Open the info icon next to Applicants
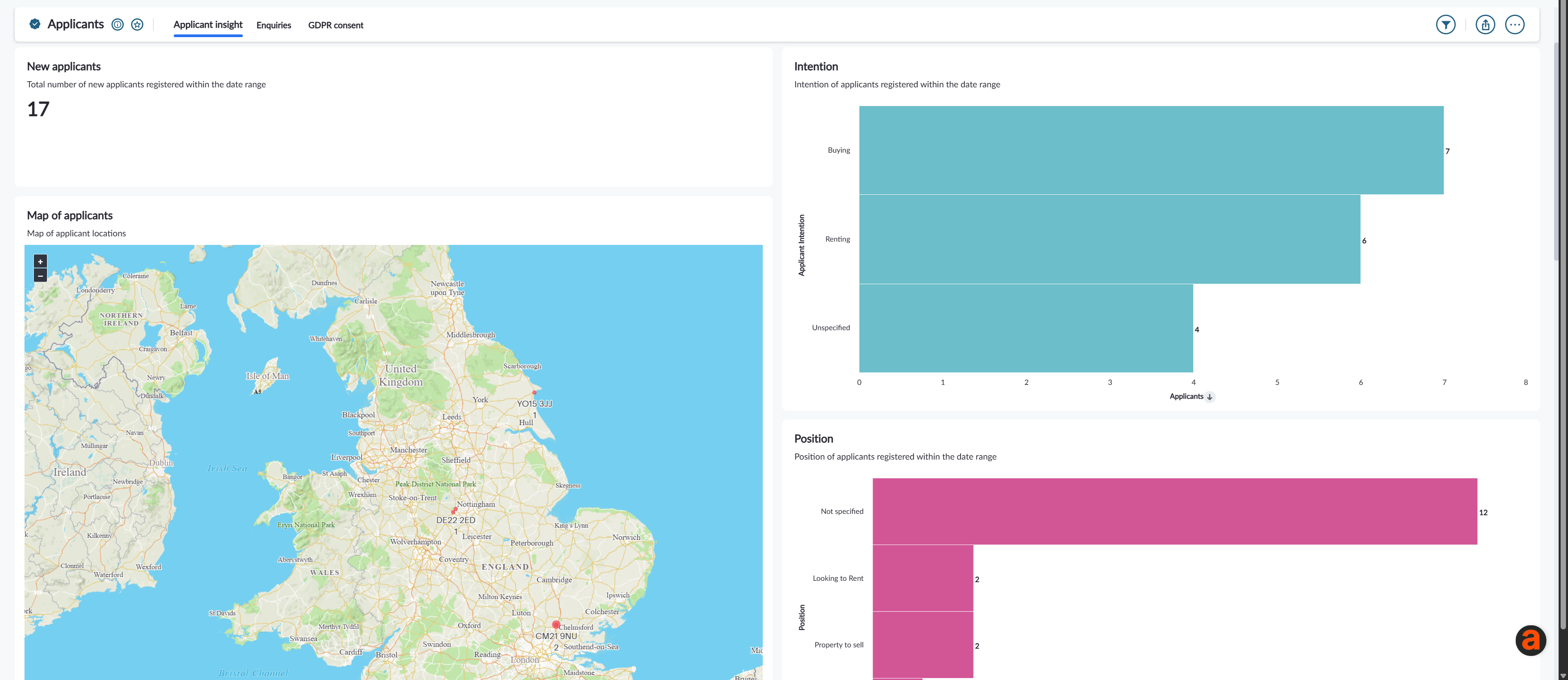 click(118, 24)
